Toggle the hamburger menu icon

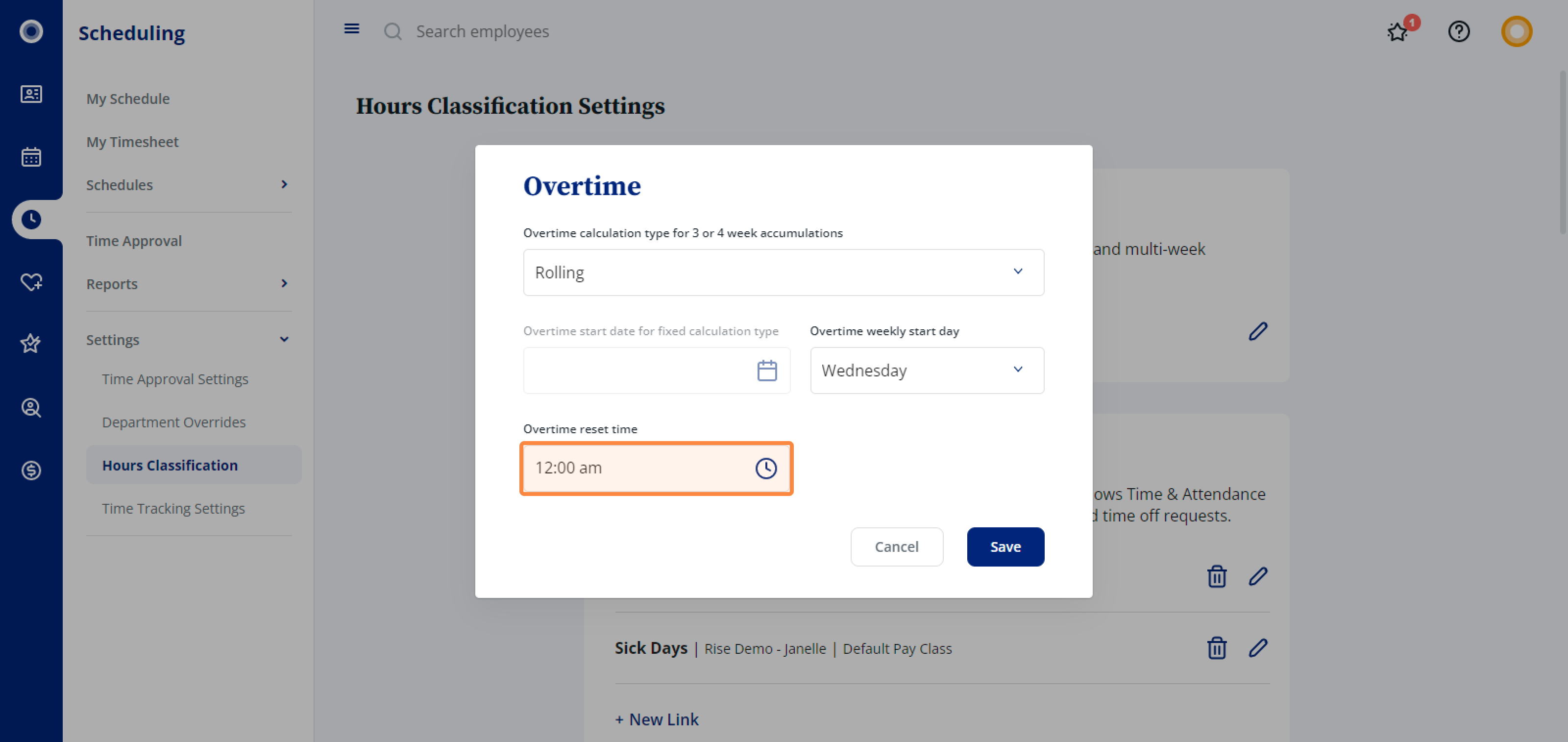pyautogui.click(x=351, y=28)
